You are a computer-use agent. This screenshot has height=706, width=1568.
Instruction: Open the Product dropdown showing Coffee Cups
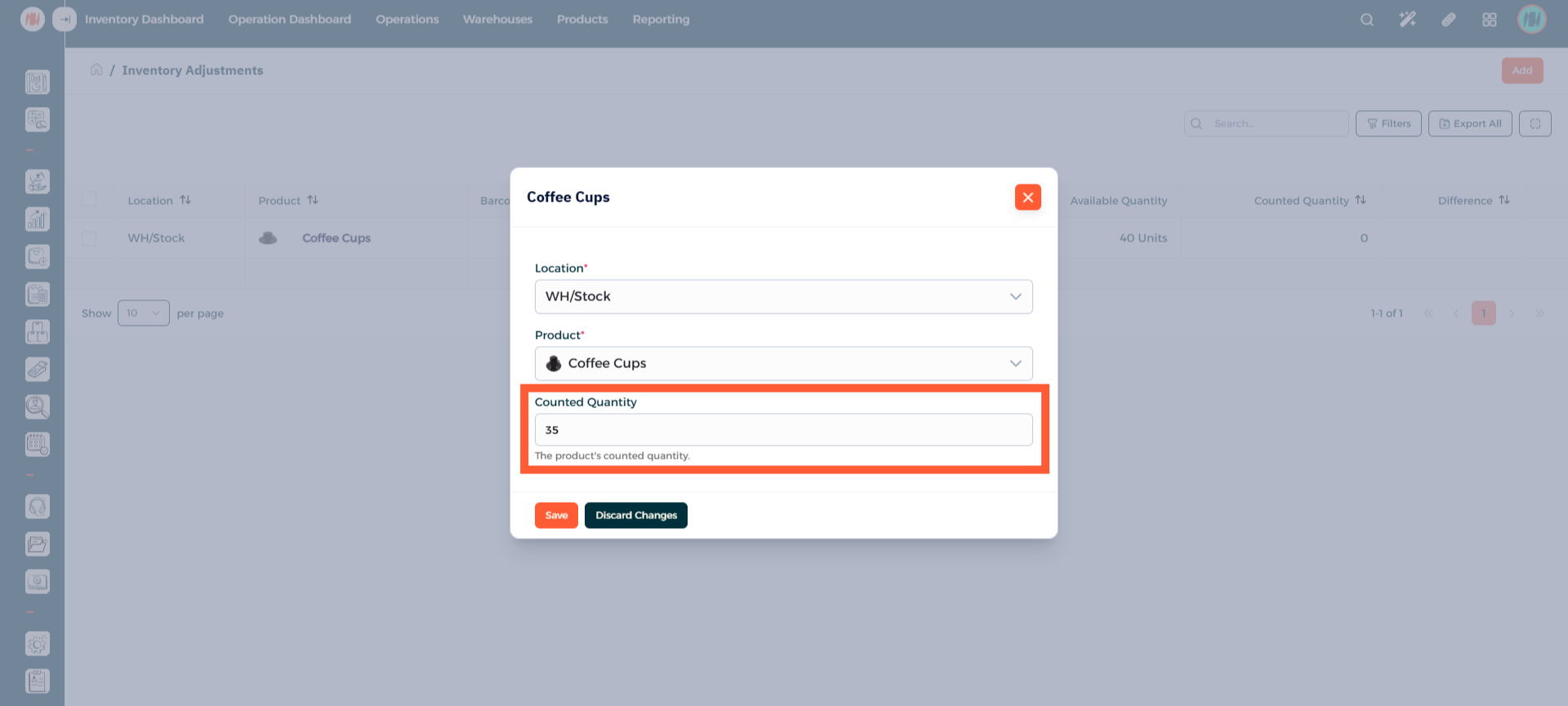click(783, 364)
